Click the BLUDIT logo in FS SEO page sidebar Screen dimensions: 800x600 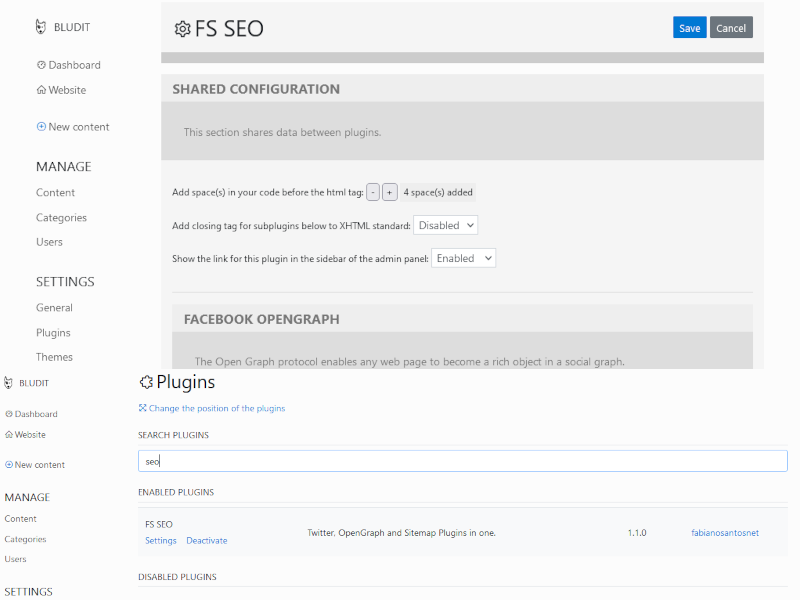click(40, 27)
